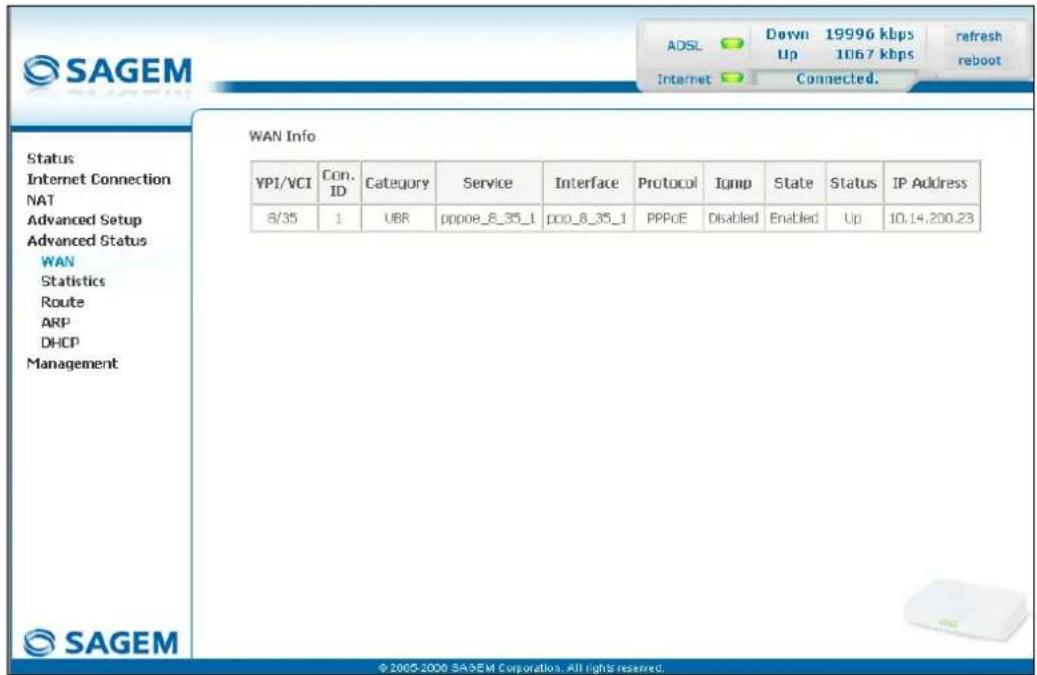Open Internet Connection menu
This screenshot has height=675, width=1037.
pyautogui.click(x=99, y=179)
